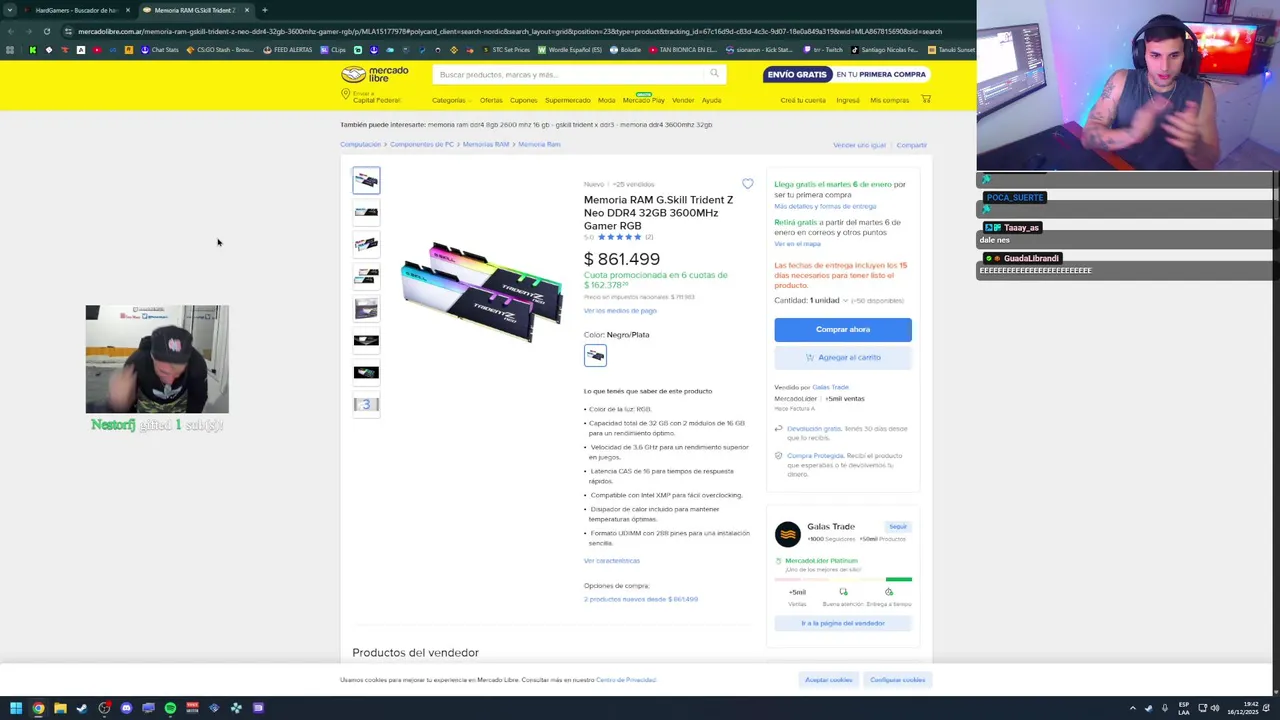
Task: Click Computación breadcrumb link
Action: [360, 144]
